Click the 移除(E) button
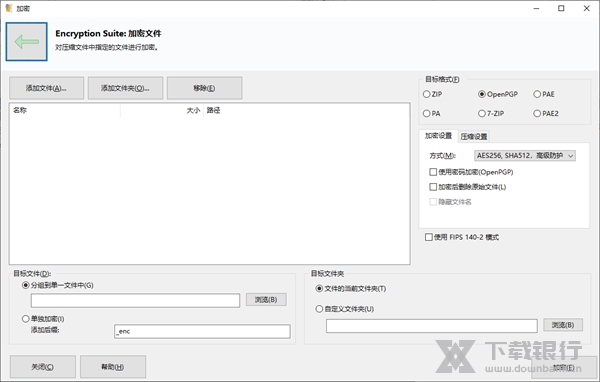This screenshot has width=600, height=382. 204,88
